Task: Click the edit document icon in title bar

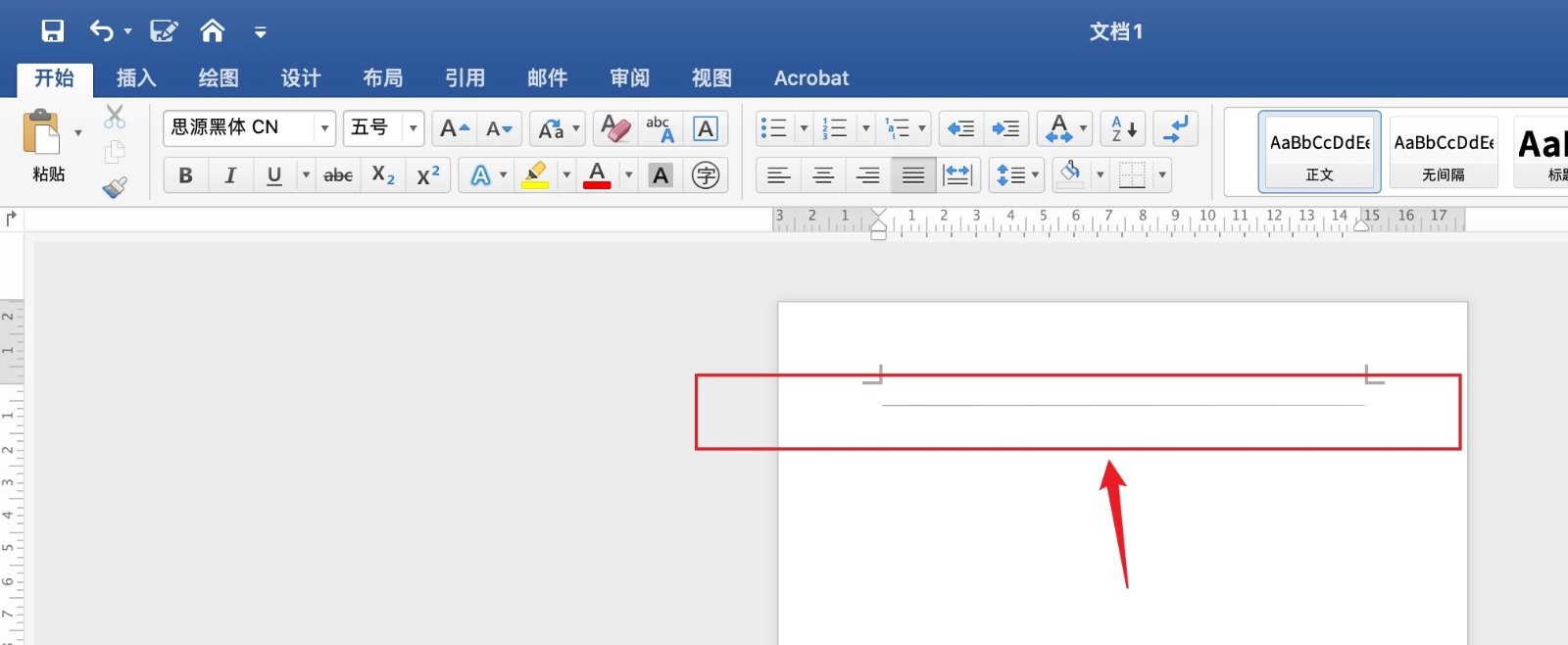Action: [164, 31]
